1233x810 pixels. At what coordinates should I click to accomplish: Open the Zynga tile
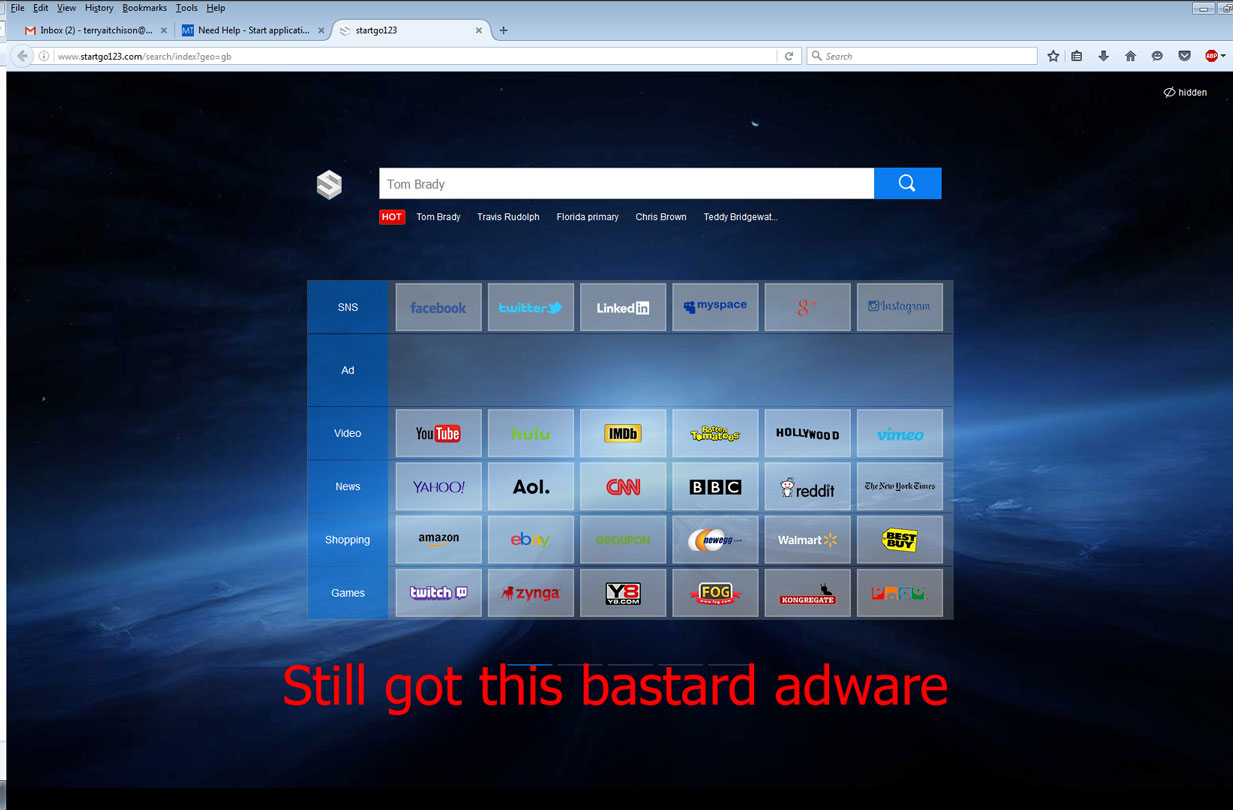point(530,592)
